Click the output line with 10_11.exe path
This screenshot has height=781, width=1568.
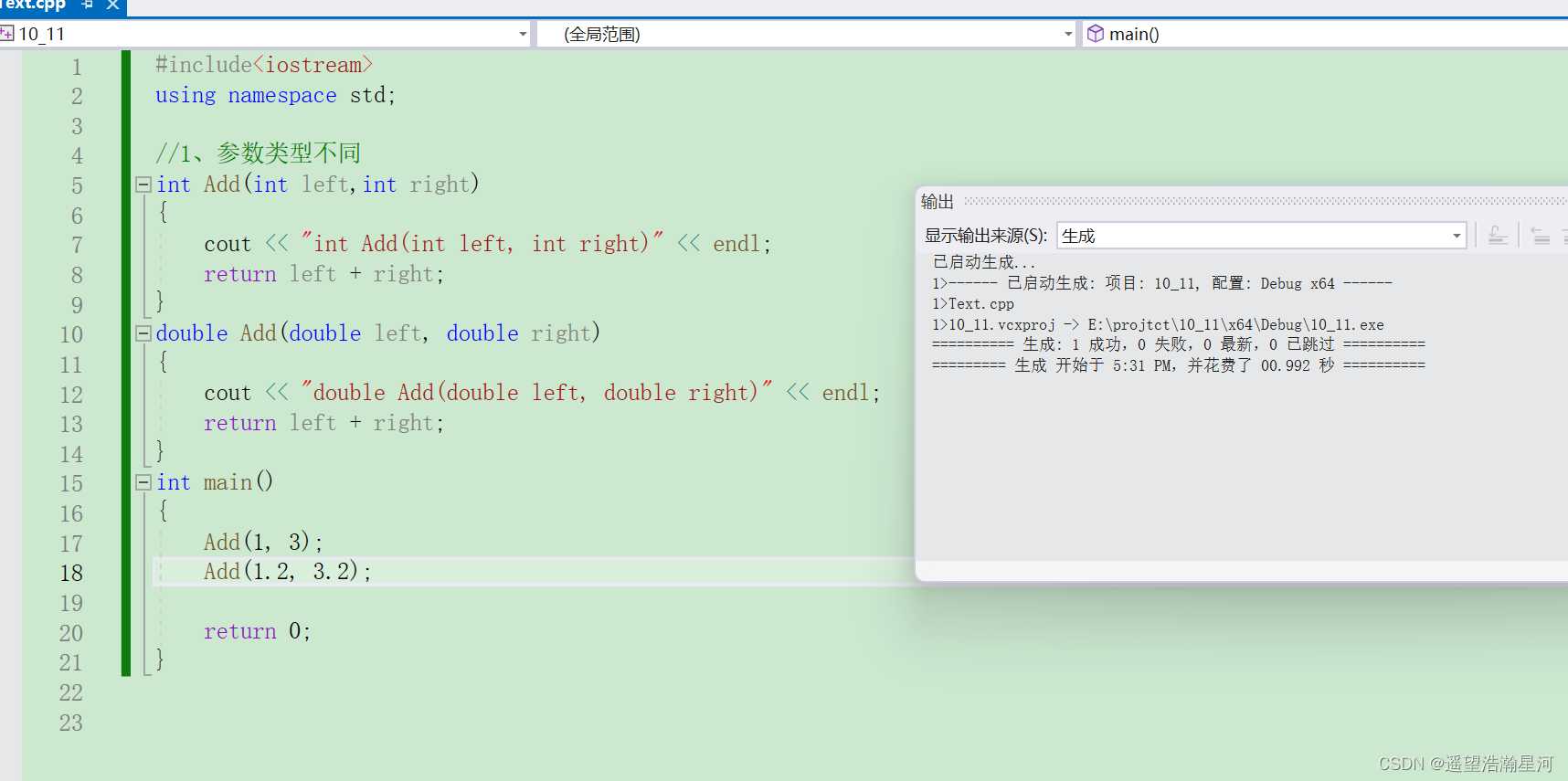click(x=1158, y=325)
